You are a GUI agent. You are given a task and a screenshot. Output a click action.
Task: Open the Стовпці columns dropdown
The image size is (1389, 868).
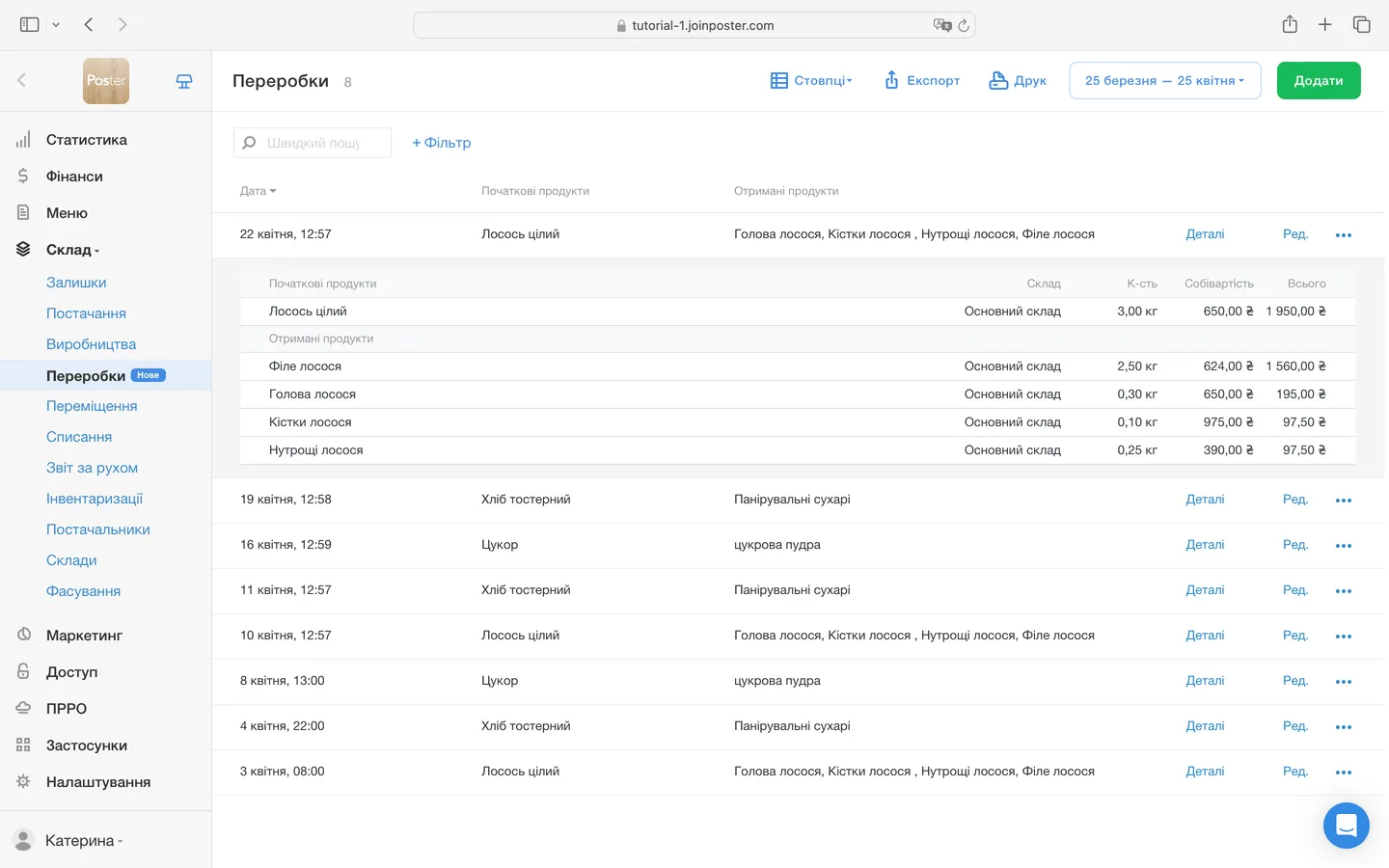pyautogui.click(x=811, y=81)
